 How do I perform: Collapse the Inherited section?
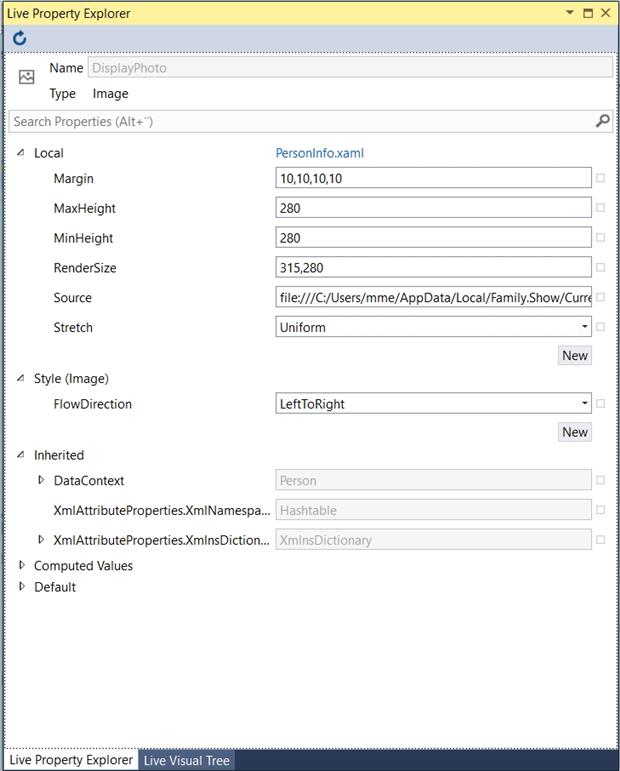(x=21, y=455)
